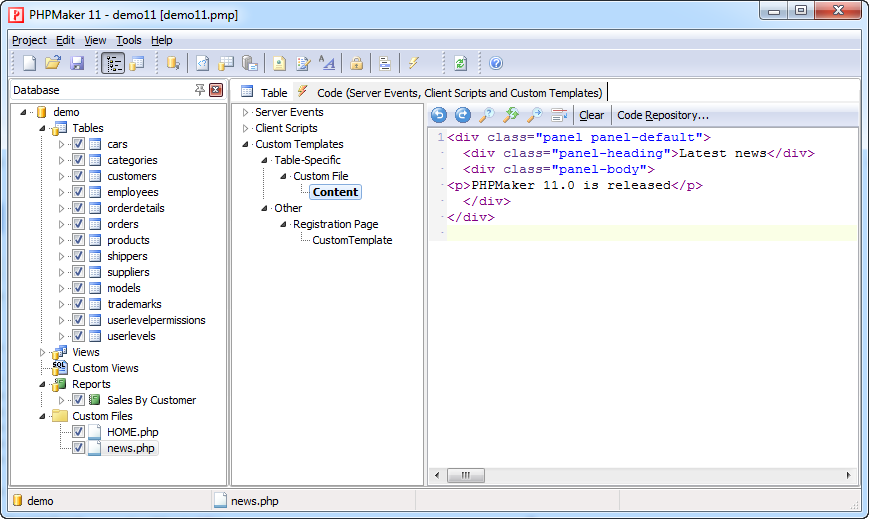The image size is (869, 519).
Task: Uncheck the cars table checkbox
Action: coord(78,144)
